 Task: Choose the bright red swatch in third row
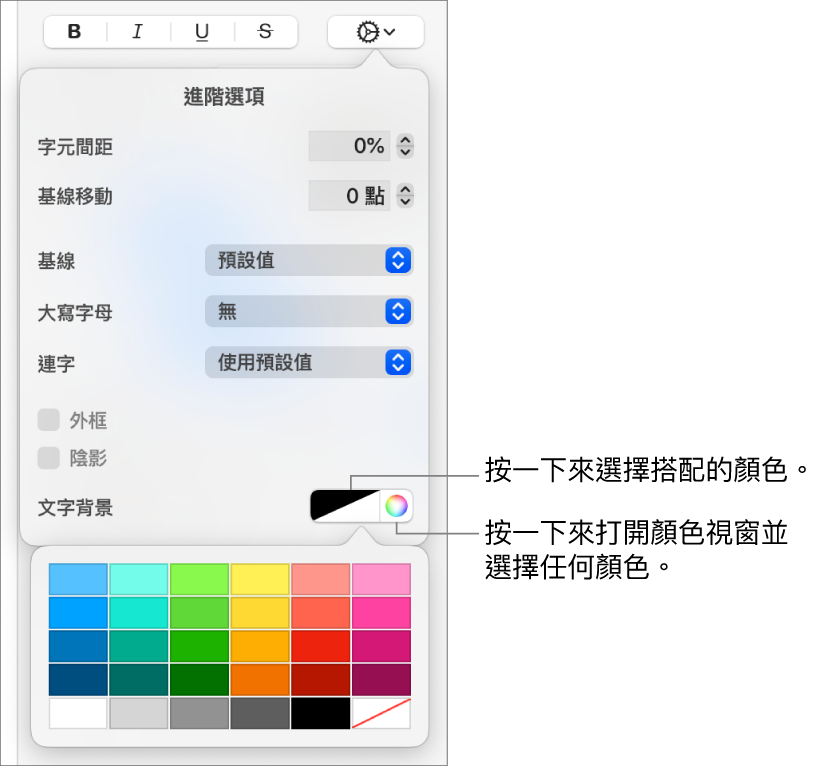point(321,646)
